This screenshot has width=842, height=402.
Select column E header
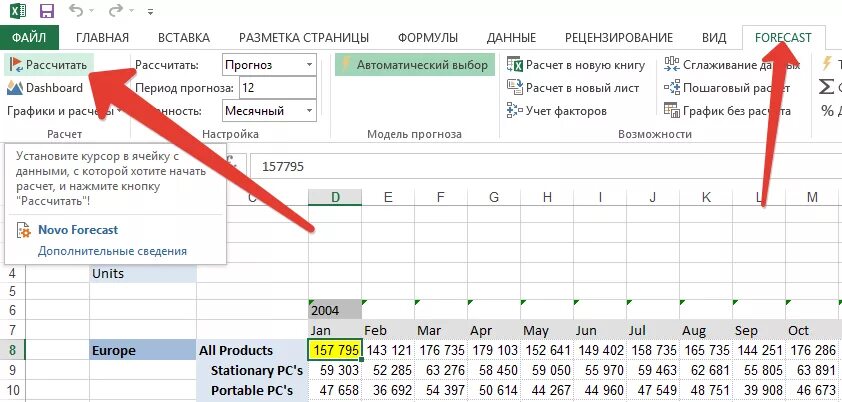click(388, 197)
